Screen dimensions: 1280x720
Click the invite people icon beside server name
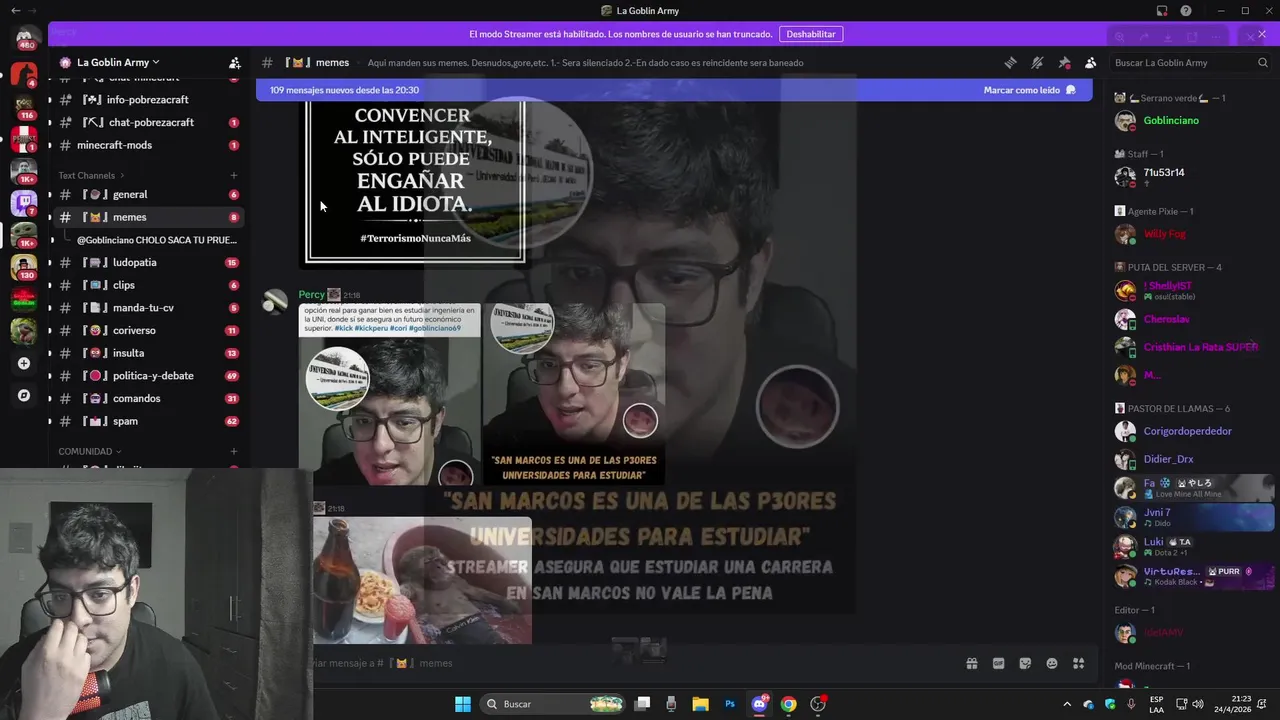(234, 62)
